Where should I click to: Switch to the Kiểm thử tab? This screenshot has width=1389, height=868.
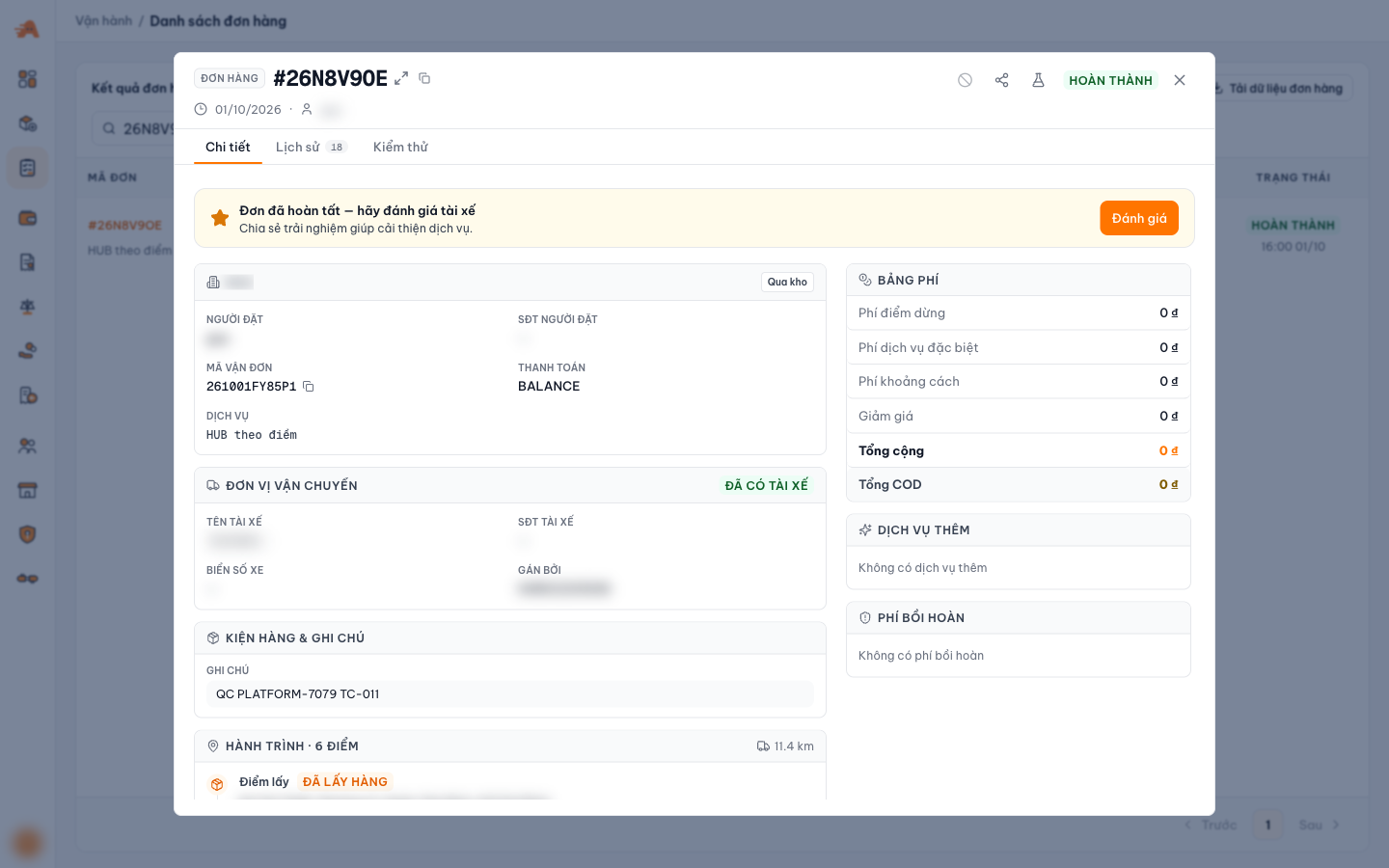(x=400, y=147)
